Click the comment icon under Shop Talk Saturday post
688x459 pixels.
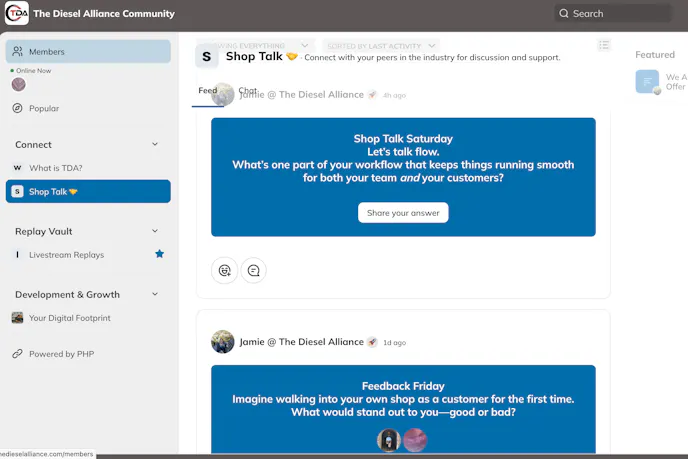tap(254, 270)
